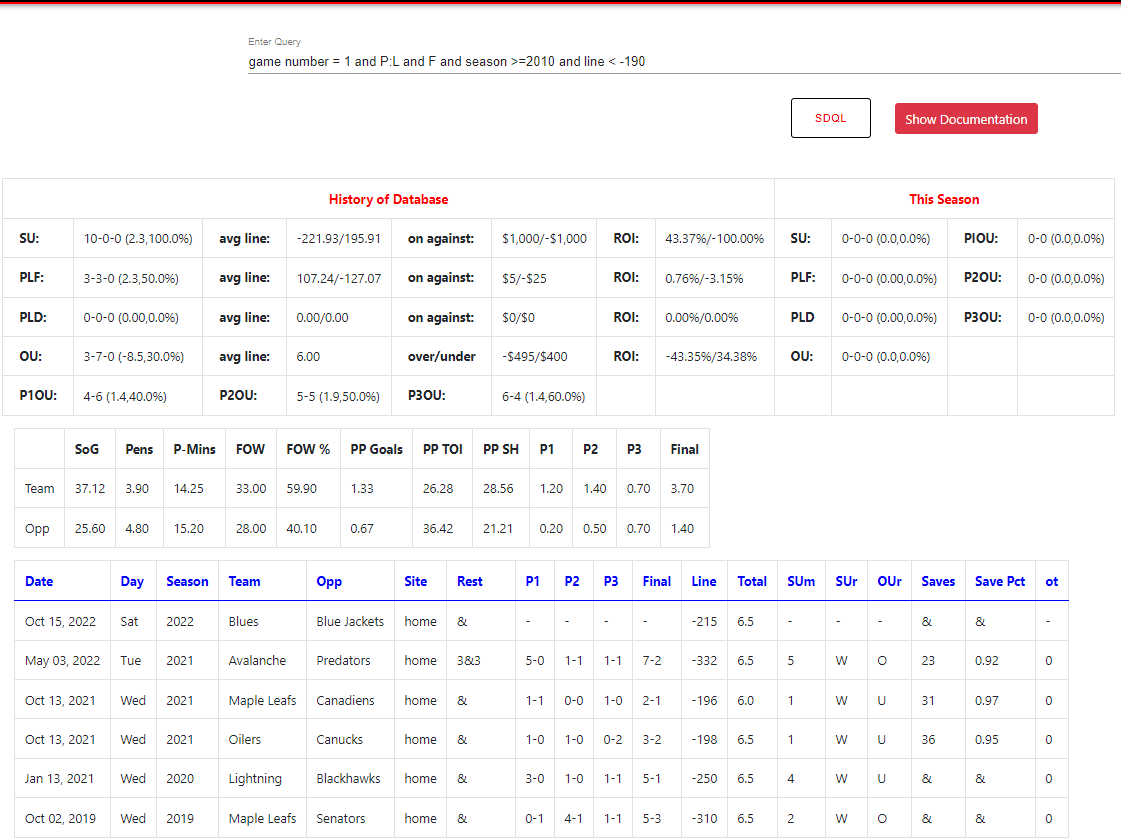Click the Blues team cell
The width and height of the screenshot is (1121, 838).
243,621
